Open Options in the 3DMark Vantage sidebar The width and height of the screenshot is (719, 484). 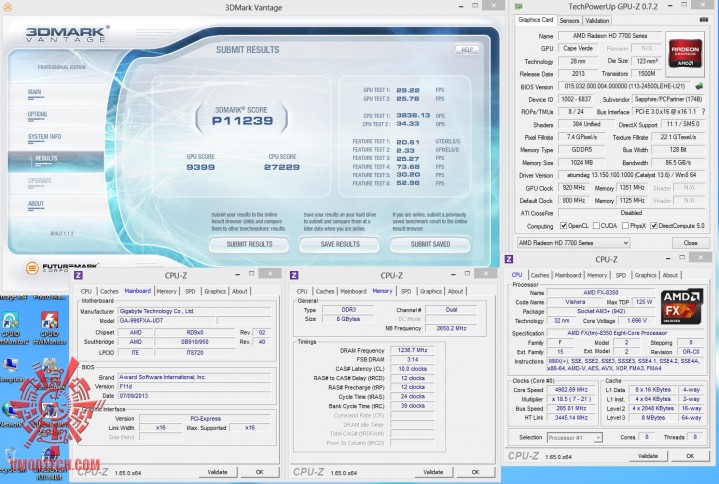[37, 115]
